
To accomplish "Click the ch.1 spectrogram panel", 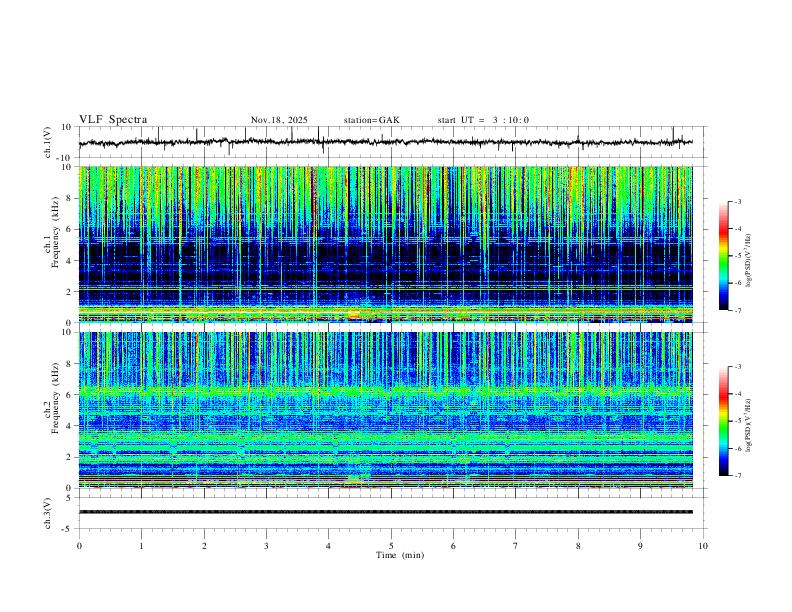I will [385, 244].
